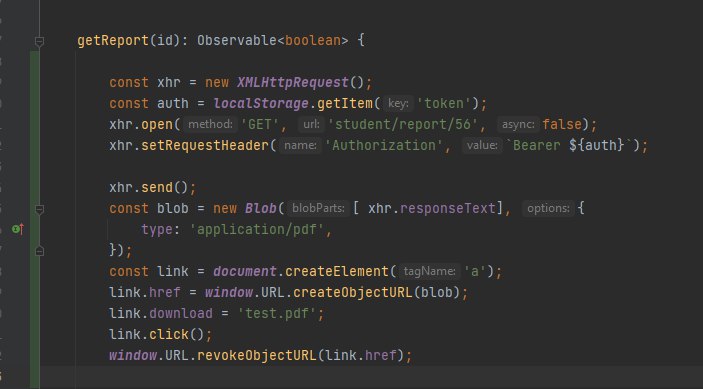Click the 'options:' parameter hint
The width and height of the screenshot is (703, 389).
[x=548, y=208]
